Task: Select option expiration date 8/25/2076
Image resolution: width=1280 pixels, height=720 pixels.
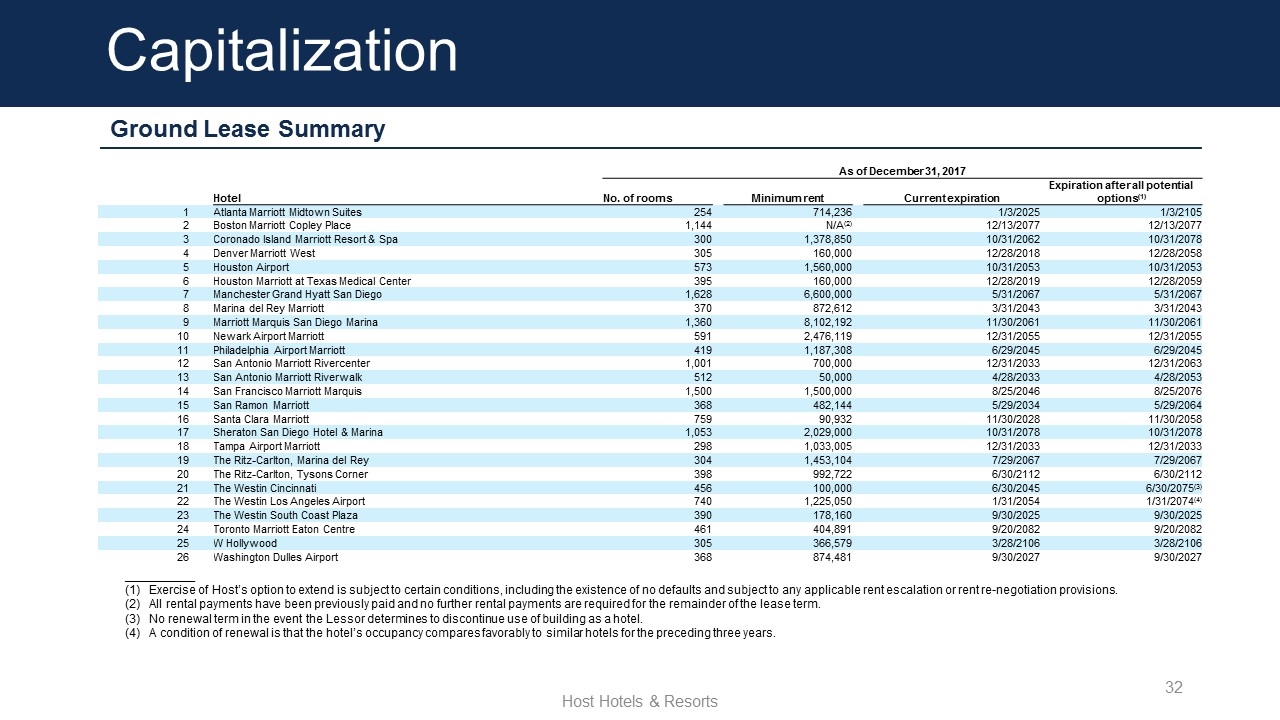Action: tap(1176, 392)
